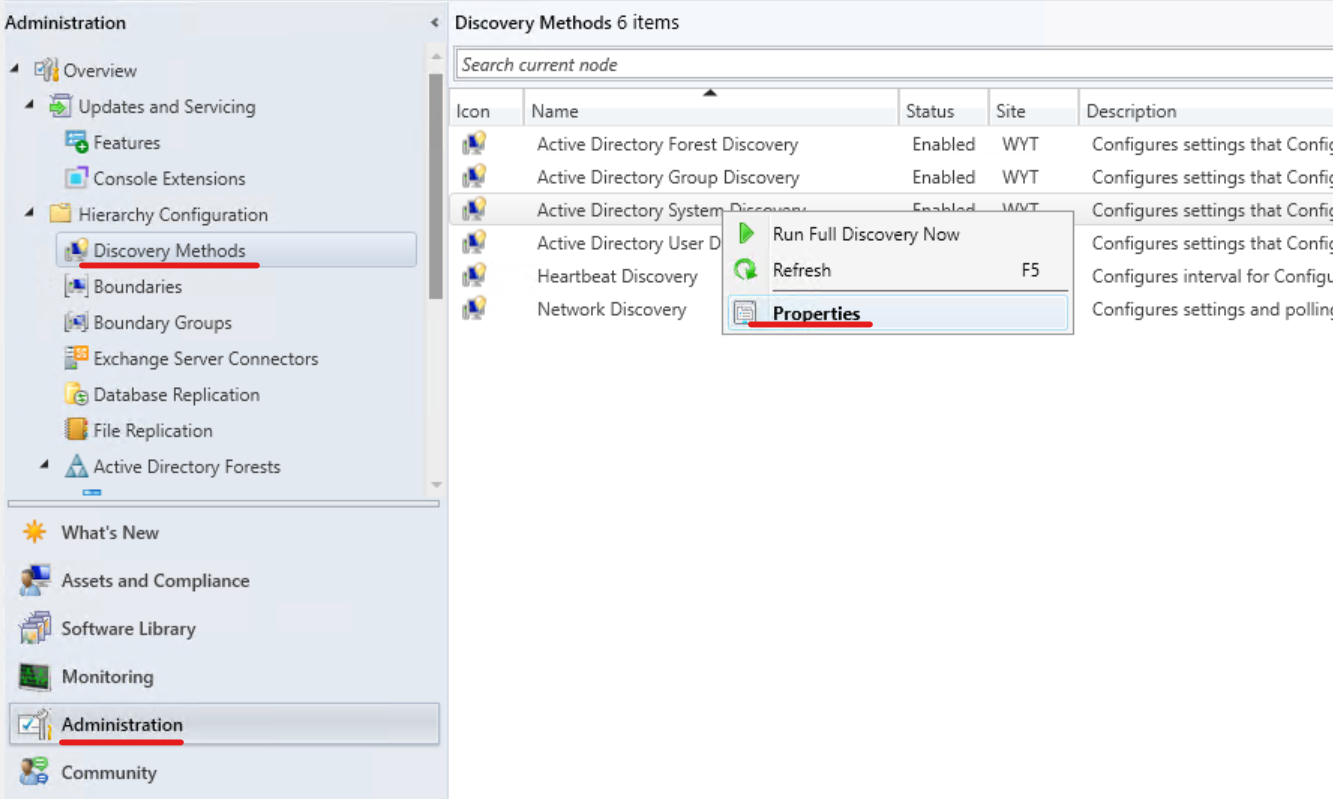This screenshot has height=799, width=1333.
Task: Sort by the Site column header
Action: point(1033,111)
